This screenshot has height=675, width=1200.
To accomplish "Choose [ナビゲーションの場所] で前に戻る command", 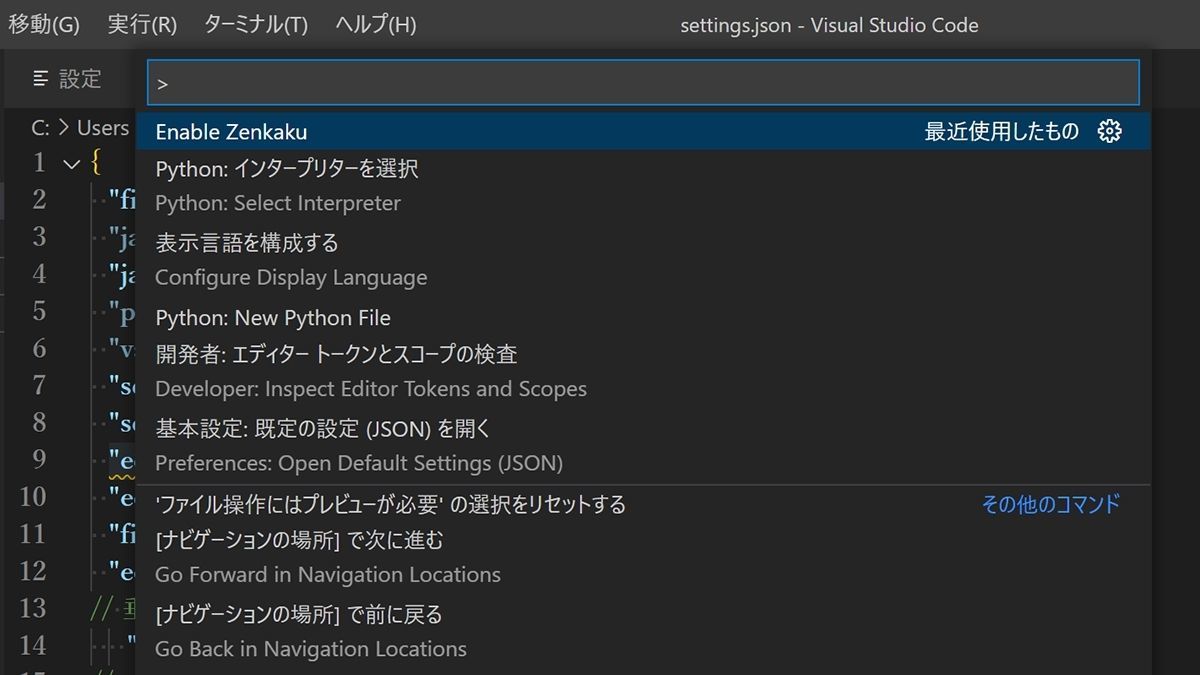I will [x=643, y=631].
